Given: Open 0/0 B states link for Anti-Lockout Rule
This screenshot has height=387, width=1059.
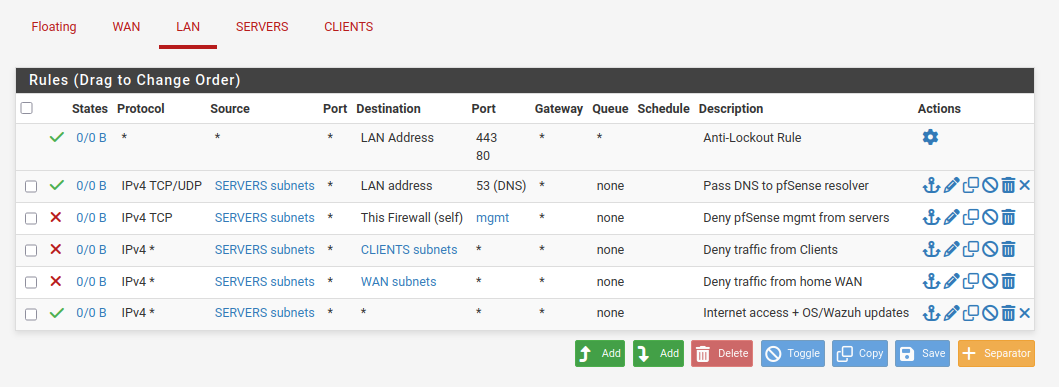Looking at the screenshot, I should coord(91,138).
